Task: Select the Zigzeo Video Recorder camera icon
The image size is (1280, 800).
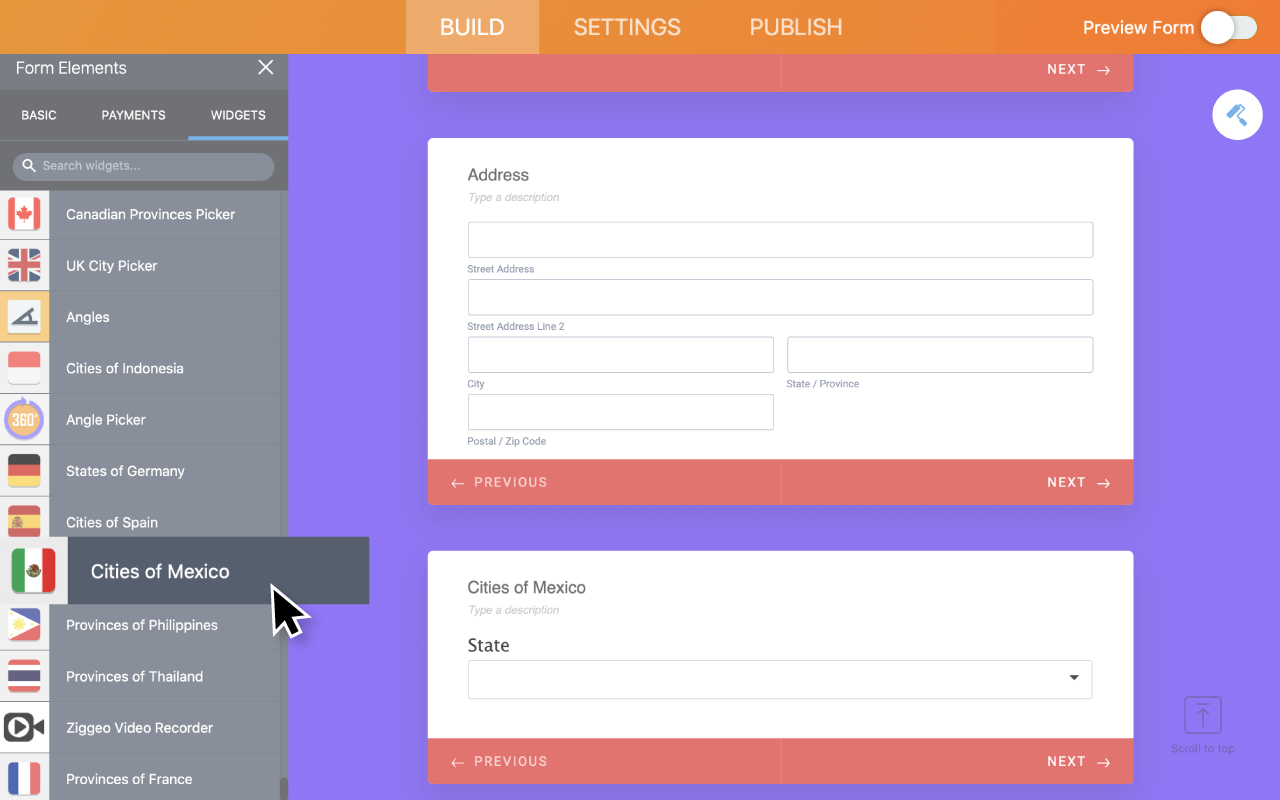Action: pyautogui.click(x=24, y=728)
